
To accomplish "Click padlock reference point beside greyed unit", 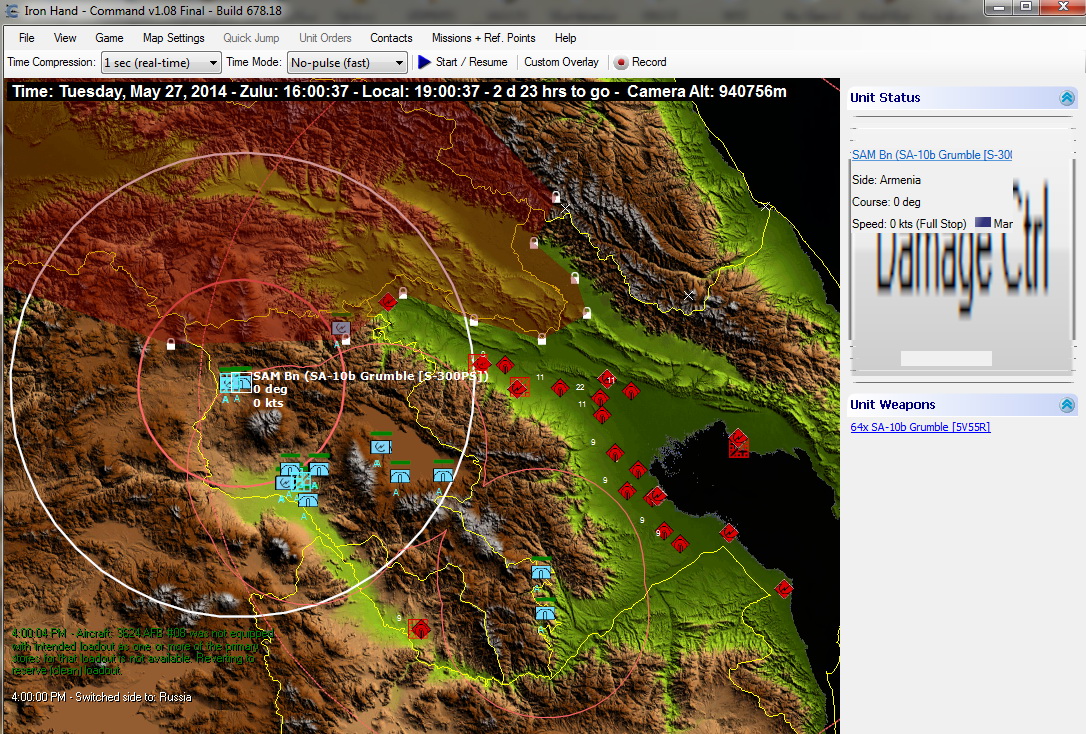I will 346,340.
